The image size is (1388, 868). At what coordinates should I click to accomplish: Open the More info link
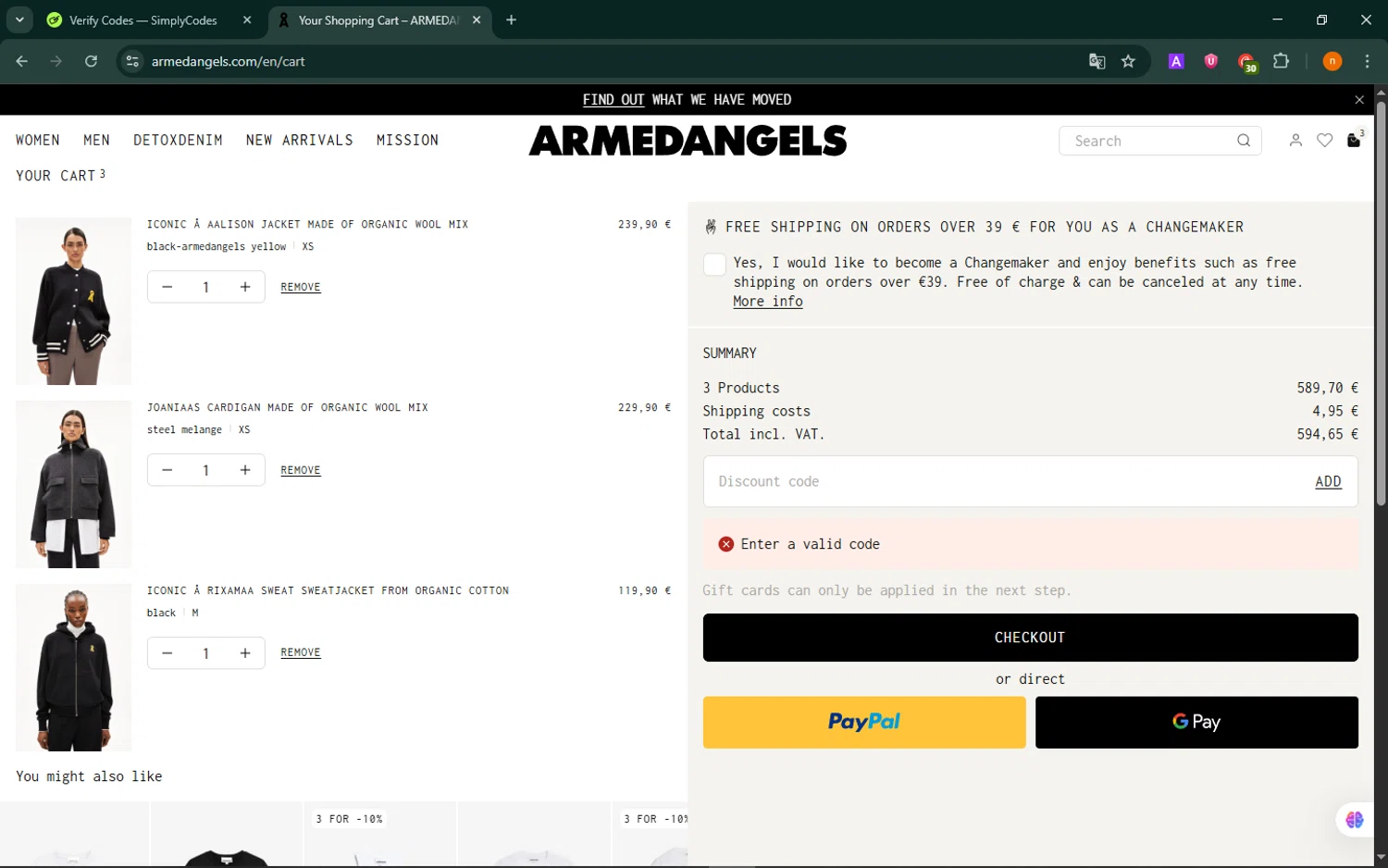point(767,302)
